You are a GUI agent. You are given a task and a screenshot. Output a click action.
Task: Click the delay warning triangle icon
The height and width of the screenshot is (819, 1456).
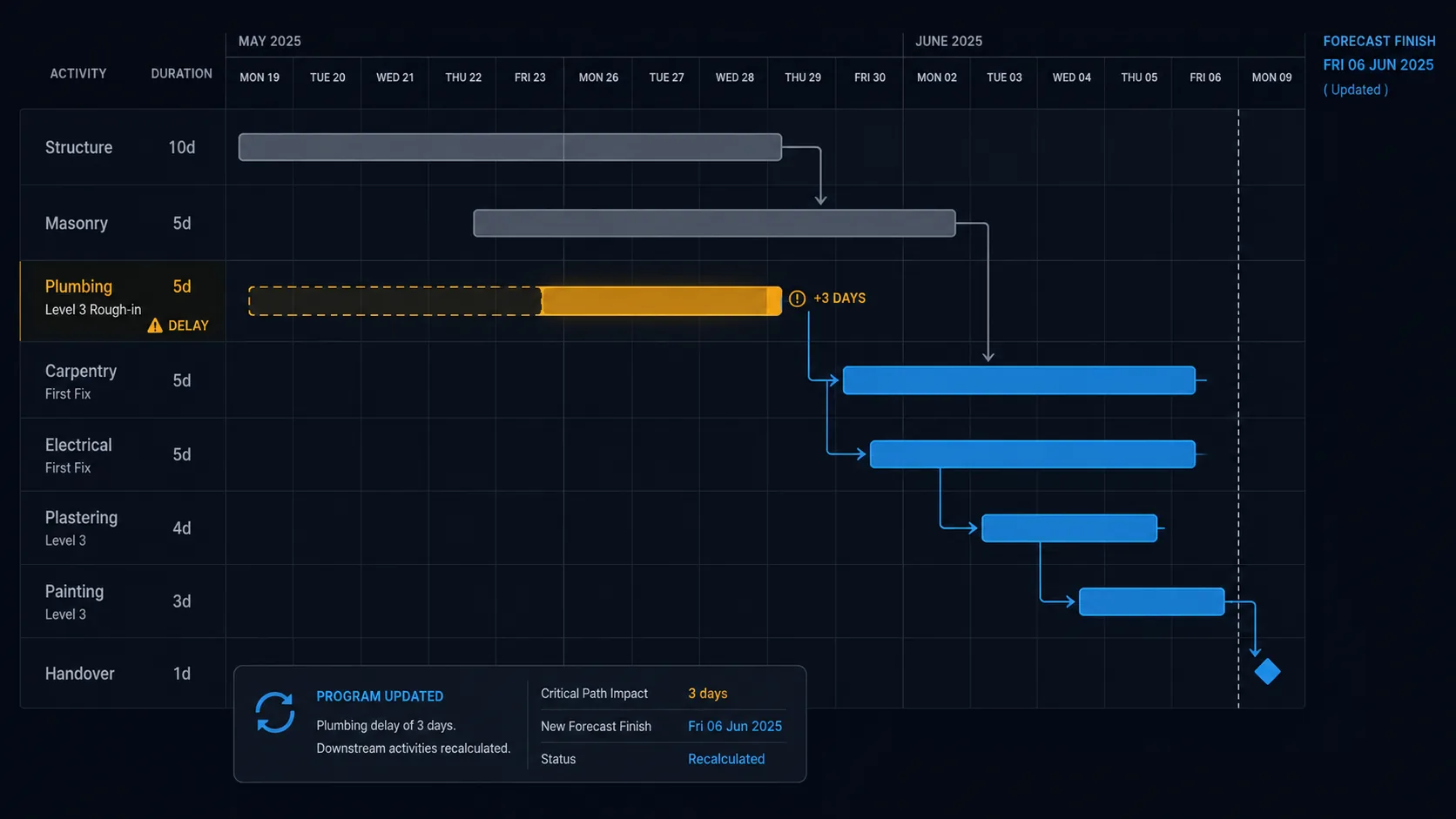(155, 326)
